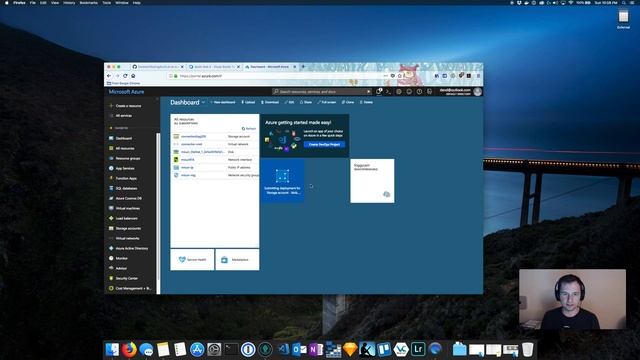This screenshot has height=360, width=640.
Task: Open Load balancers in the sidebar
Action: point(124,218)
